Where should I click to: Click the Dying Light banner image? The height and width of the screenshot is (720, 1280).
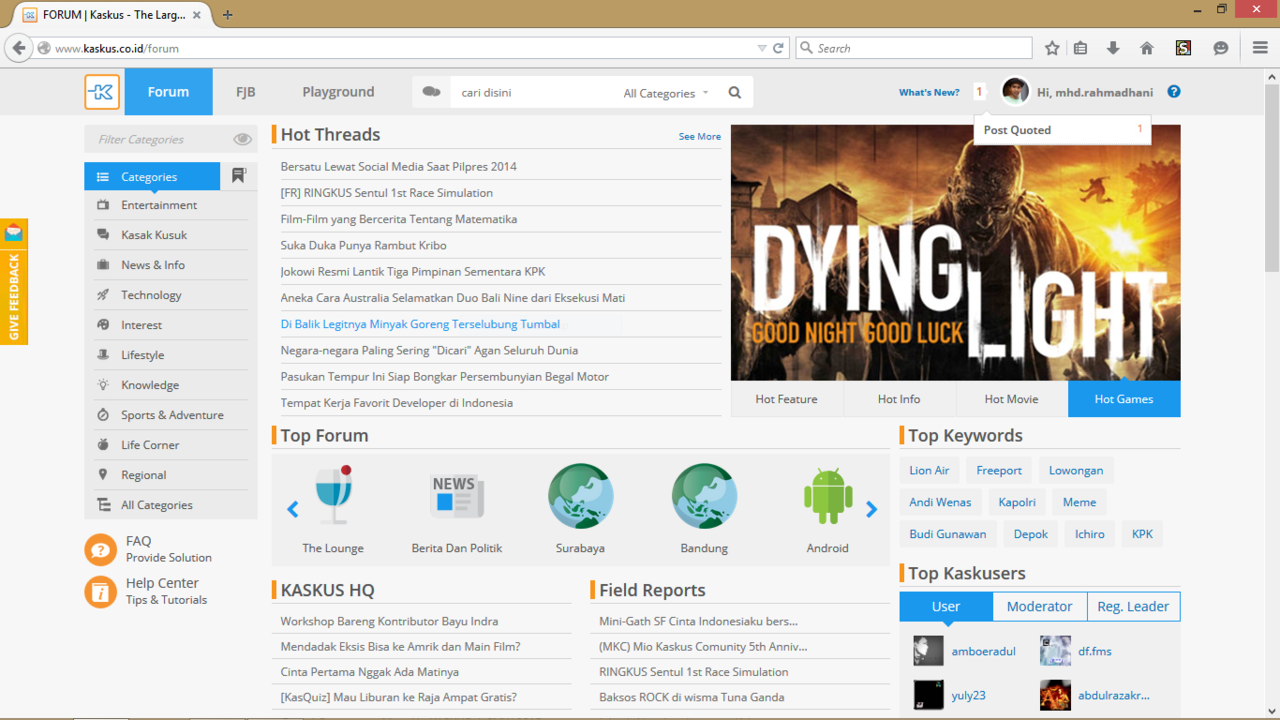[x=956, y=253]
